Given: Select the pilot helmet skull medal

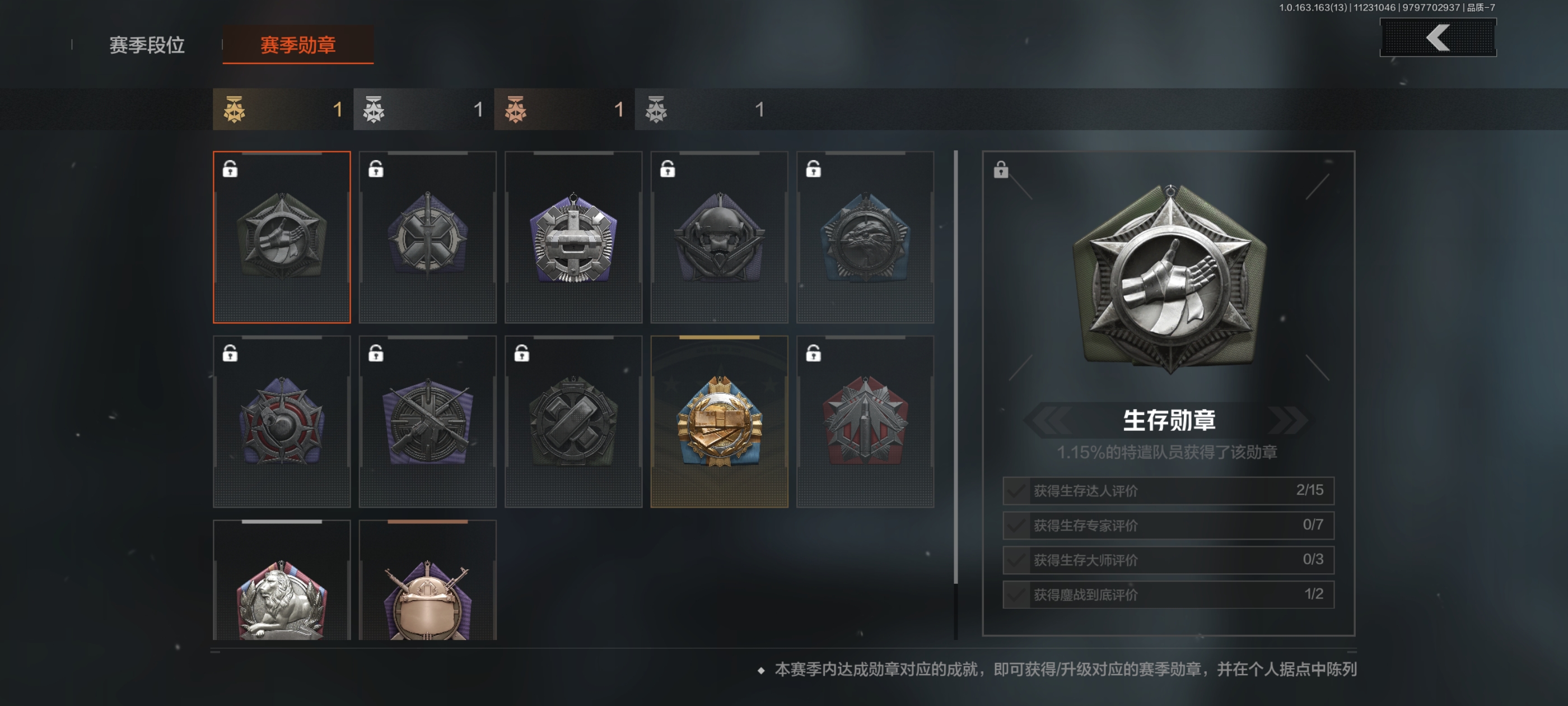Looking at the screenshot, I should [719, 237].
